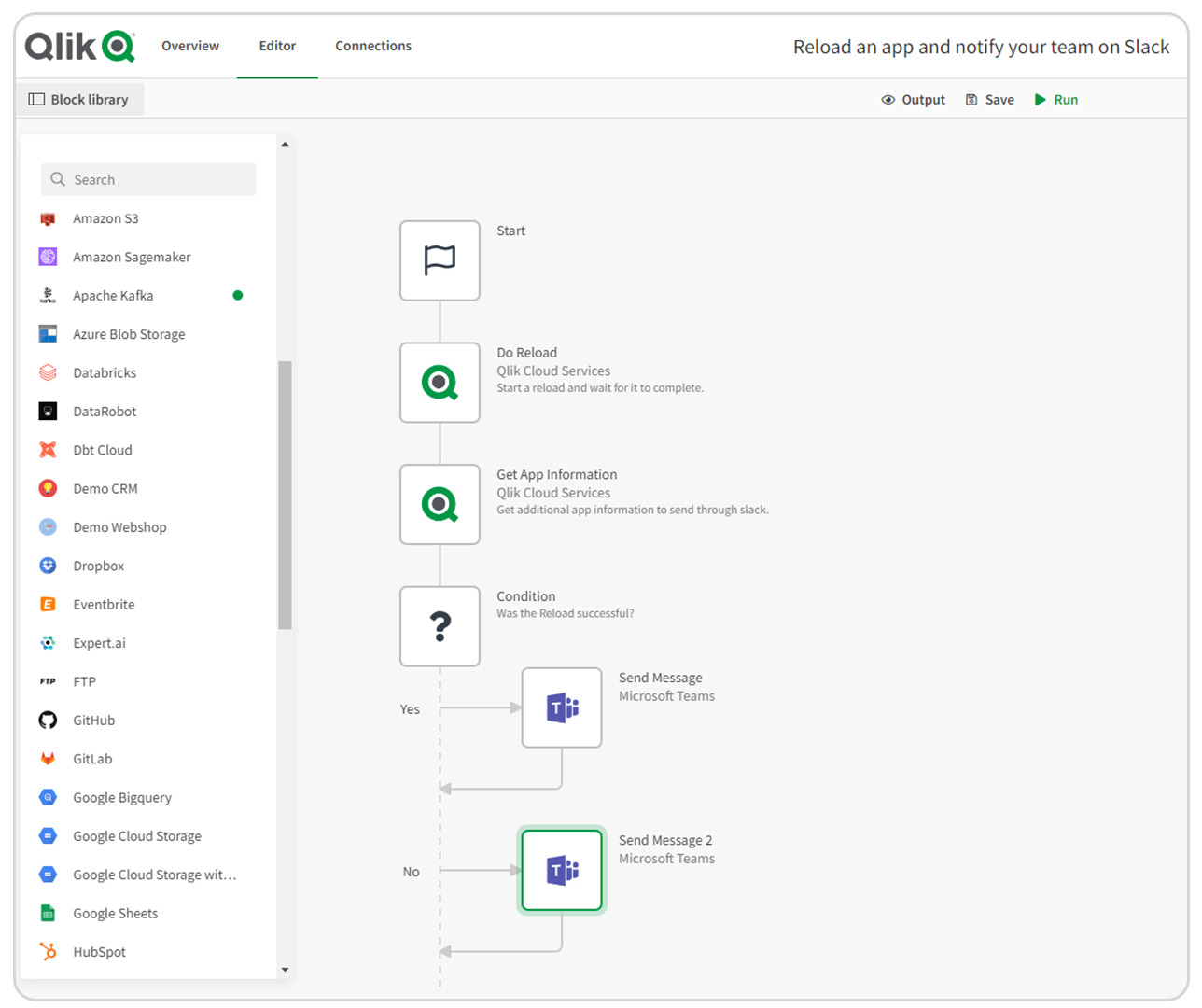Click the block library scrollbar thumb

click(x=285, y=496)
